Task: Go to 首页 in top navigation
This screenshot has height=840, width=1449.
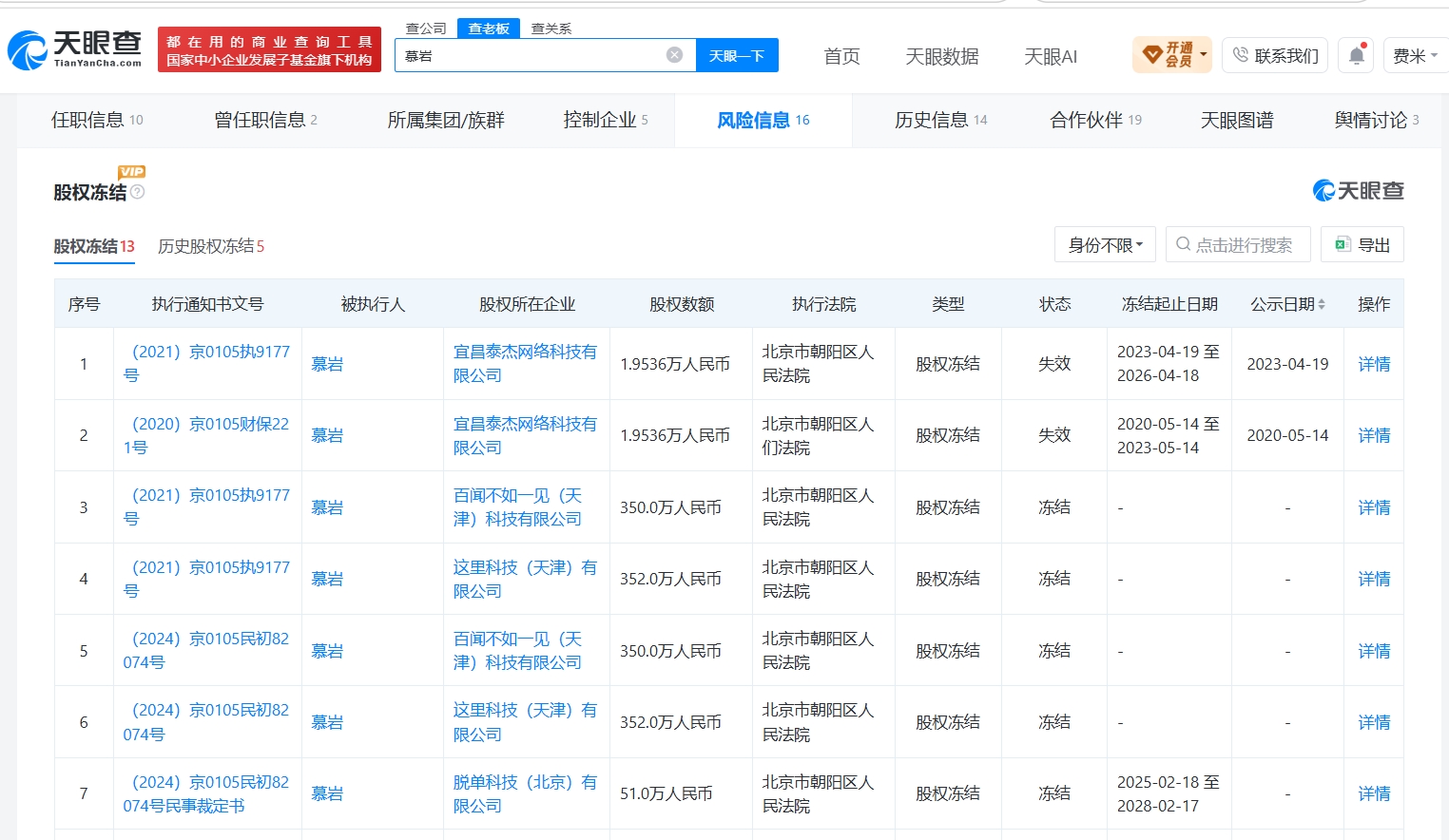Action: [x=841, y=56]
